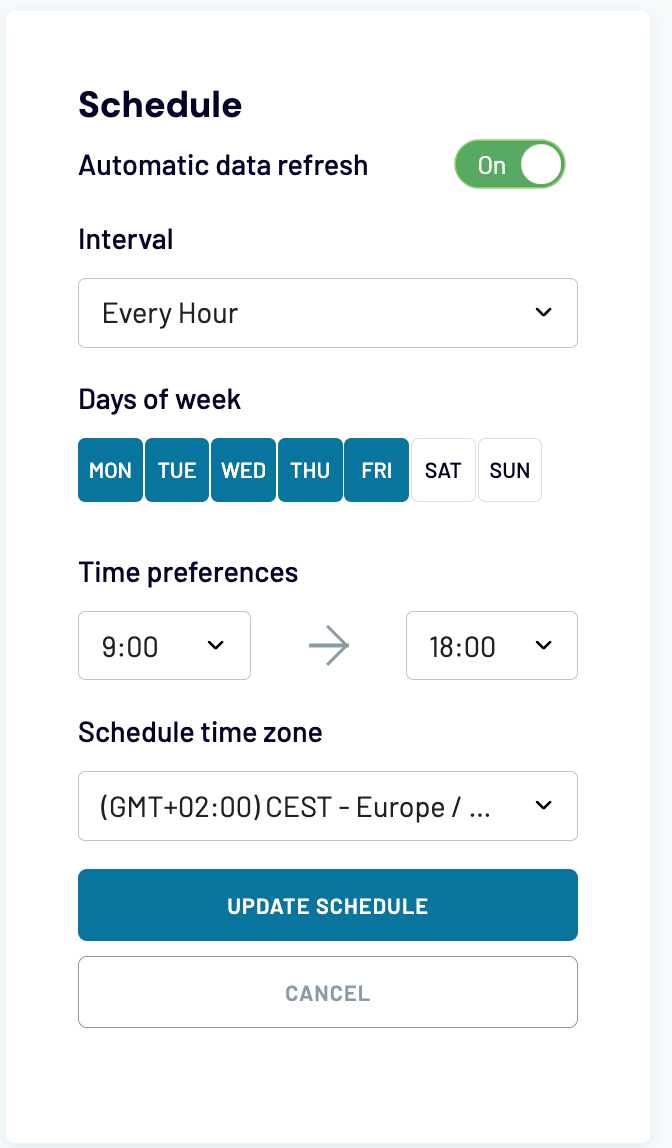Click the chevron on the 9:00 selector

coord(215,645)
